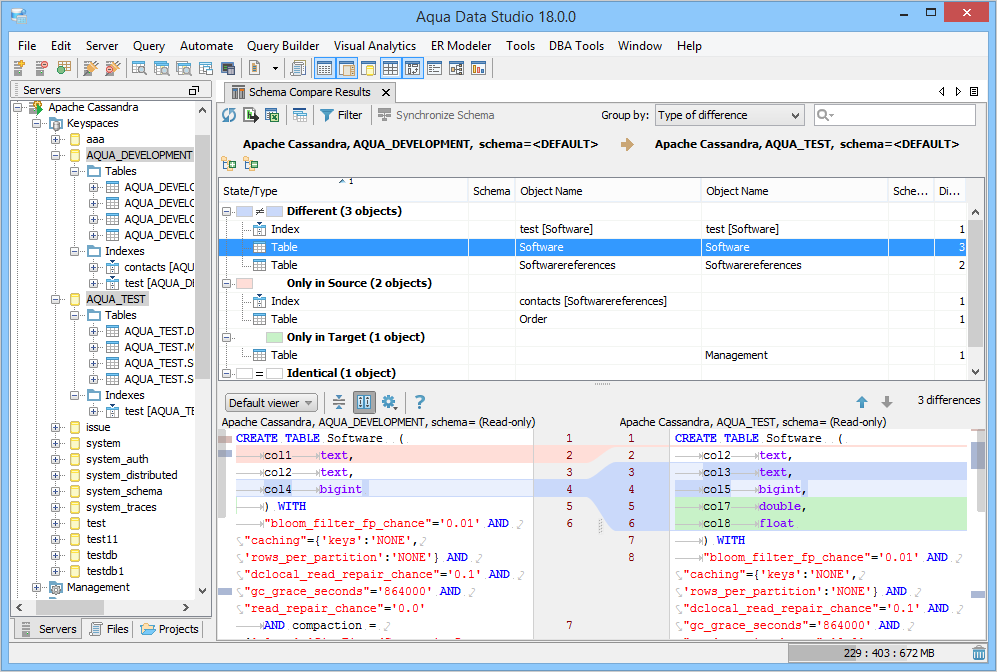Collapse the Only in Source group
This screenshot has width=997, height=672.
point(226,283)
